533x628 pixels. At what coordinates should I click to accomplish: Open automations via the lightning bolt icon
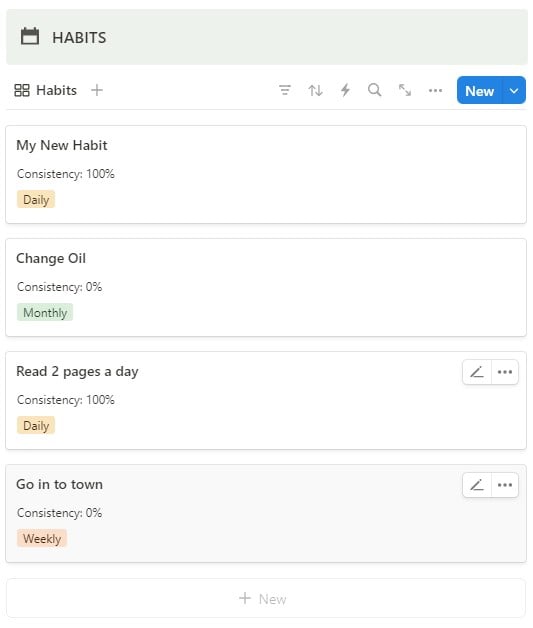pos(345,90)
